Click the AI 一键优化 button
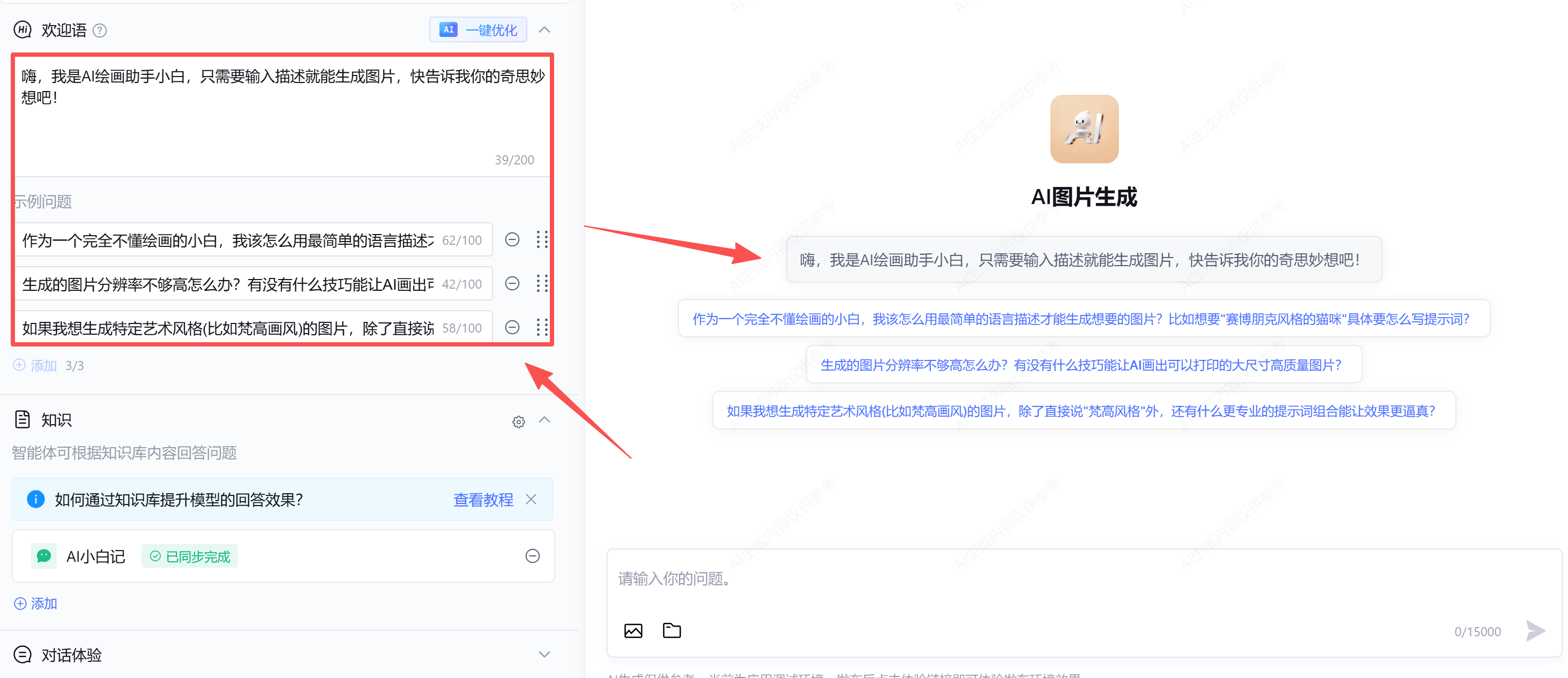This screenshot has height=678, width=1568. (478, 30)
